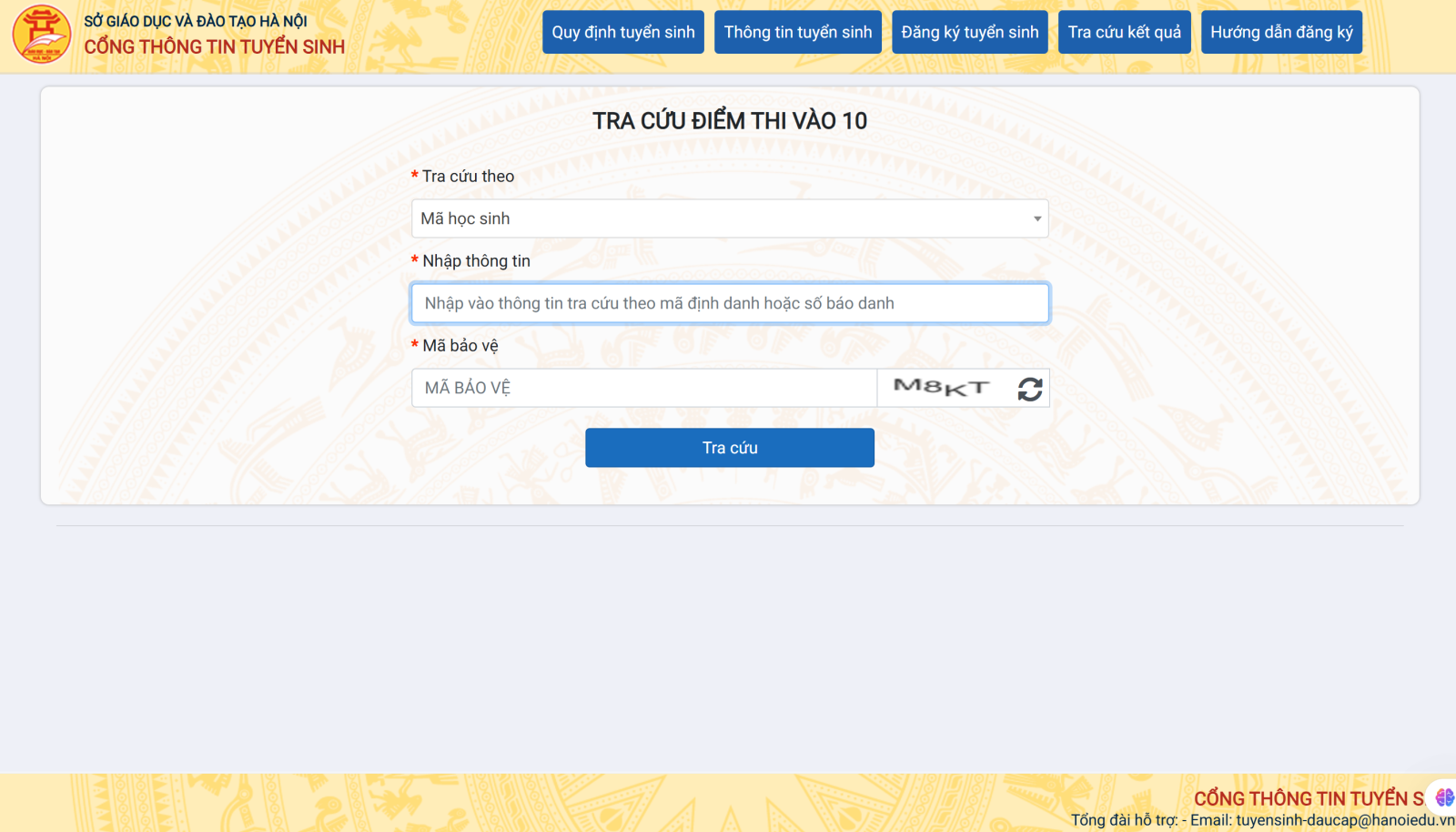Open Quy định tuyển sinh menu

623,32
